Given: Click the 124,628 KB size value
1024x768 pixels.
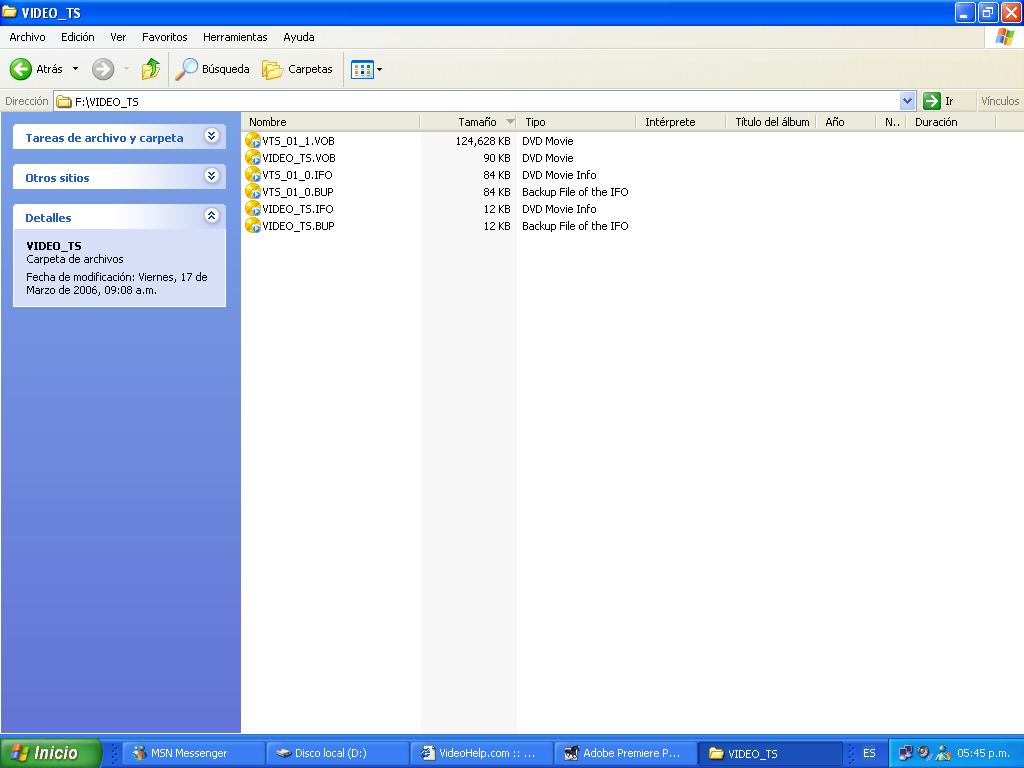Looking at the screenshot, I should 483,141.
